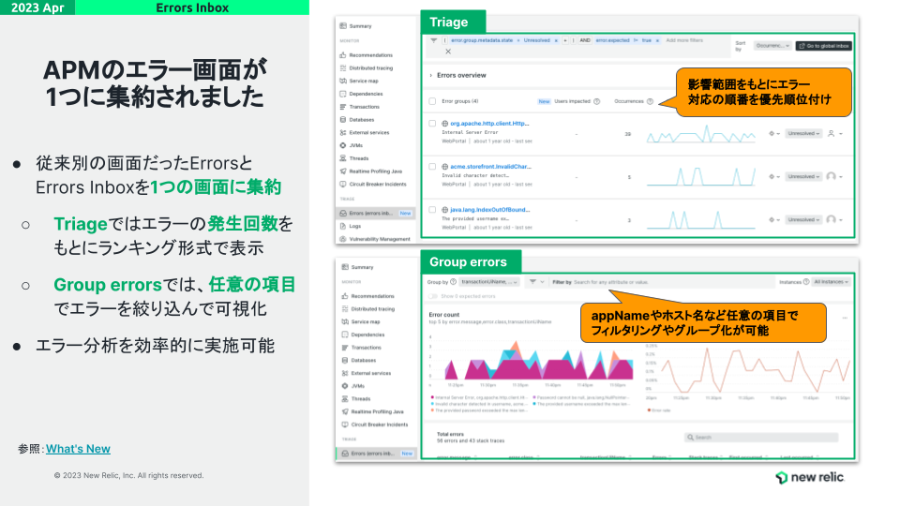Viewport: 900px width, 506px height.
Task: Click the Internal Server Error legend color dot
Action: 432,397
